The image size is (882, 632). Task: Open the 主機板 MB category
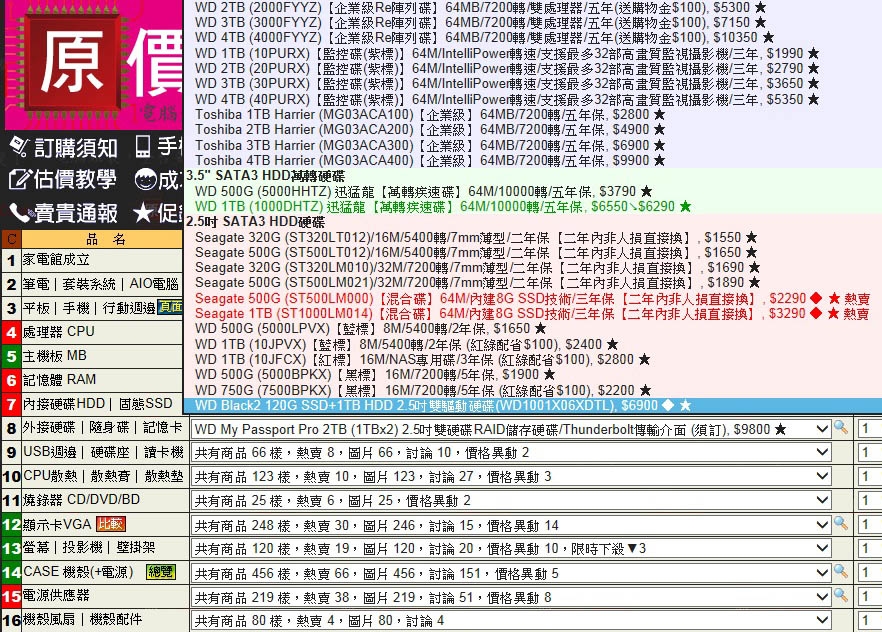click(x=55, y=356)
